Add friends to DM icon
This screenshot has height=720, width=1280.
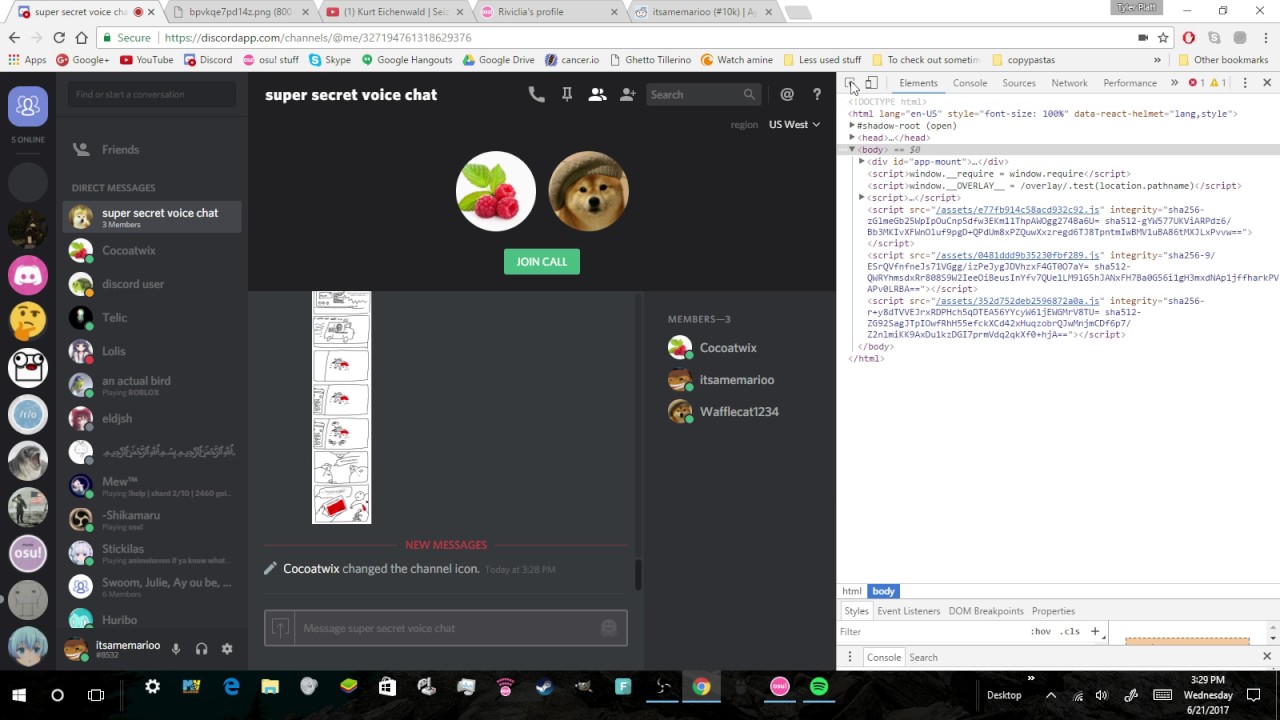[628, 94]
